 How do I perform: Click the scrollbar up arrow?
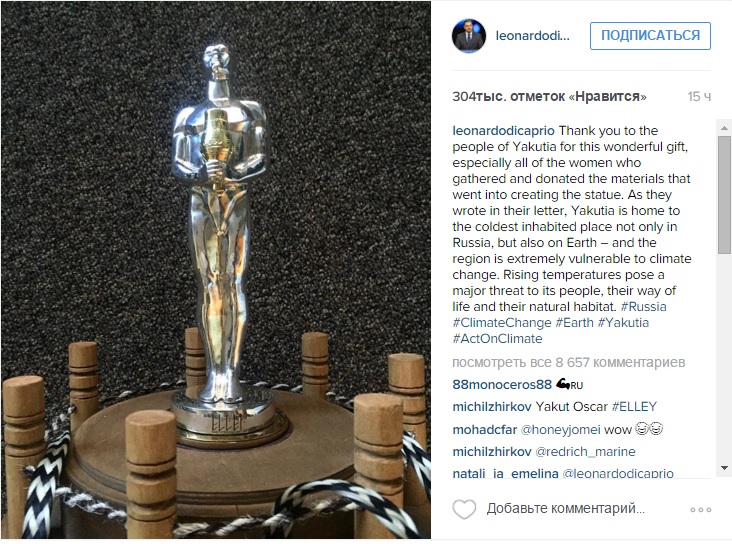pyautogui.click(x=724, y=128)
